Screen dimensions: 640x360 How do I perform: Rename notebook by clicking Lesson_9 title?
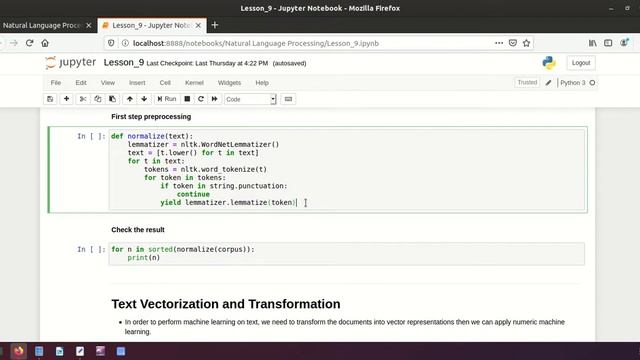click(124, 62)
